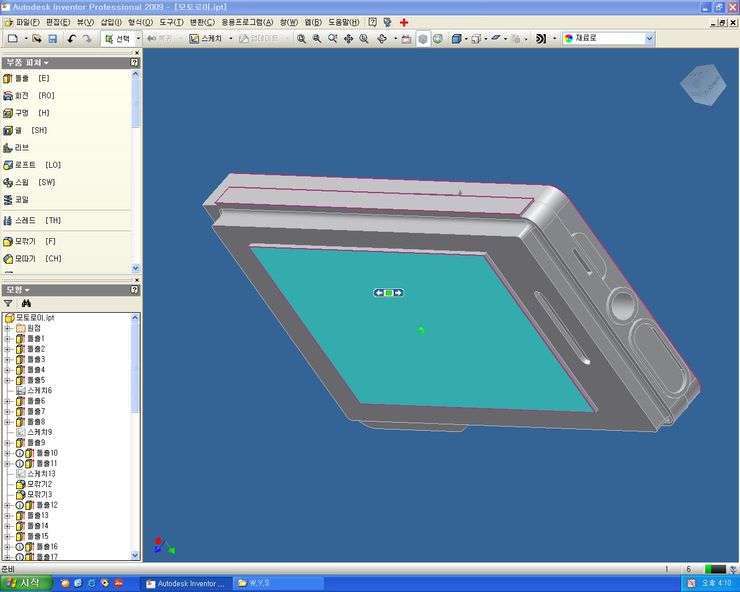This screenshot has width=740, height=592.
Task: Expand the 원점 origin folder
Action: (x=8, y=328)
